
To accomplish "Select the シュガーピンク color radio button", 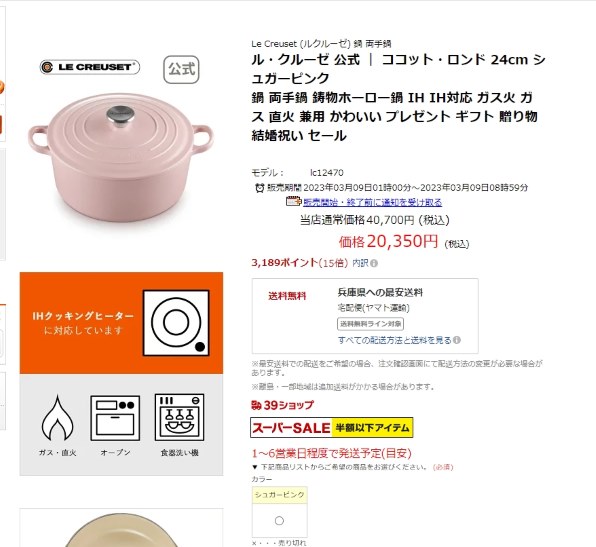I will tap(279, 521).
